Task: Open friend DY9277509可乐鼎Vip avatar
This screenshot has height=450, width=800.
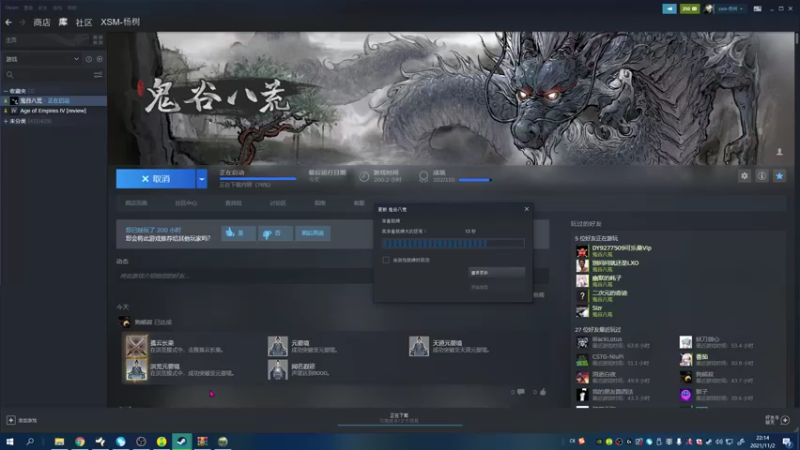Action: (x=582, y=251)
